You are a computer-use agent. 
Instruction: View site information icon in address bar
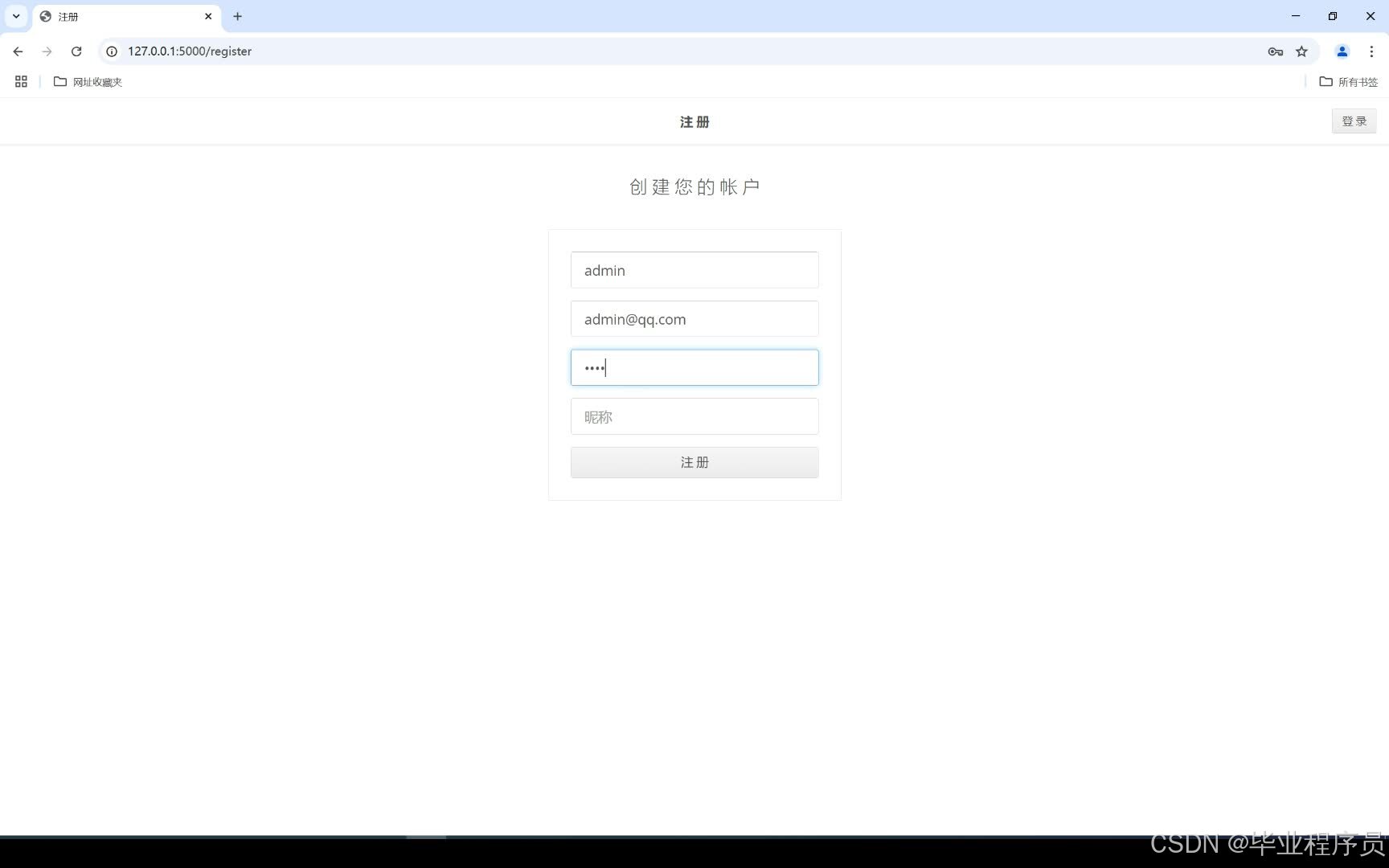tap(112, 51)
